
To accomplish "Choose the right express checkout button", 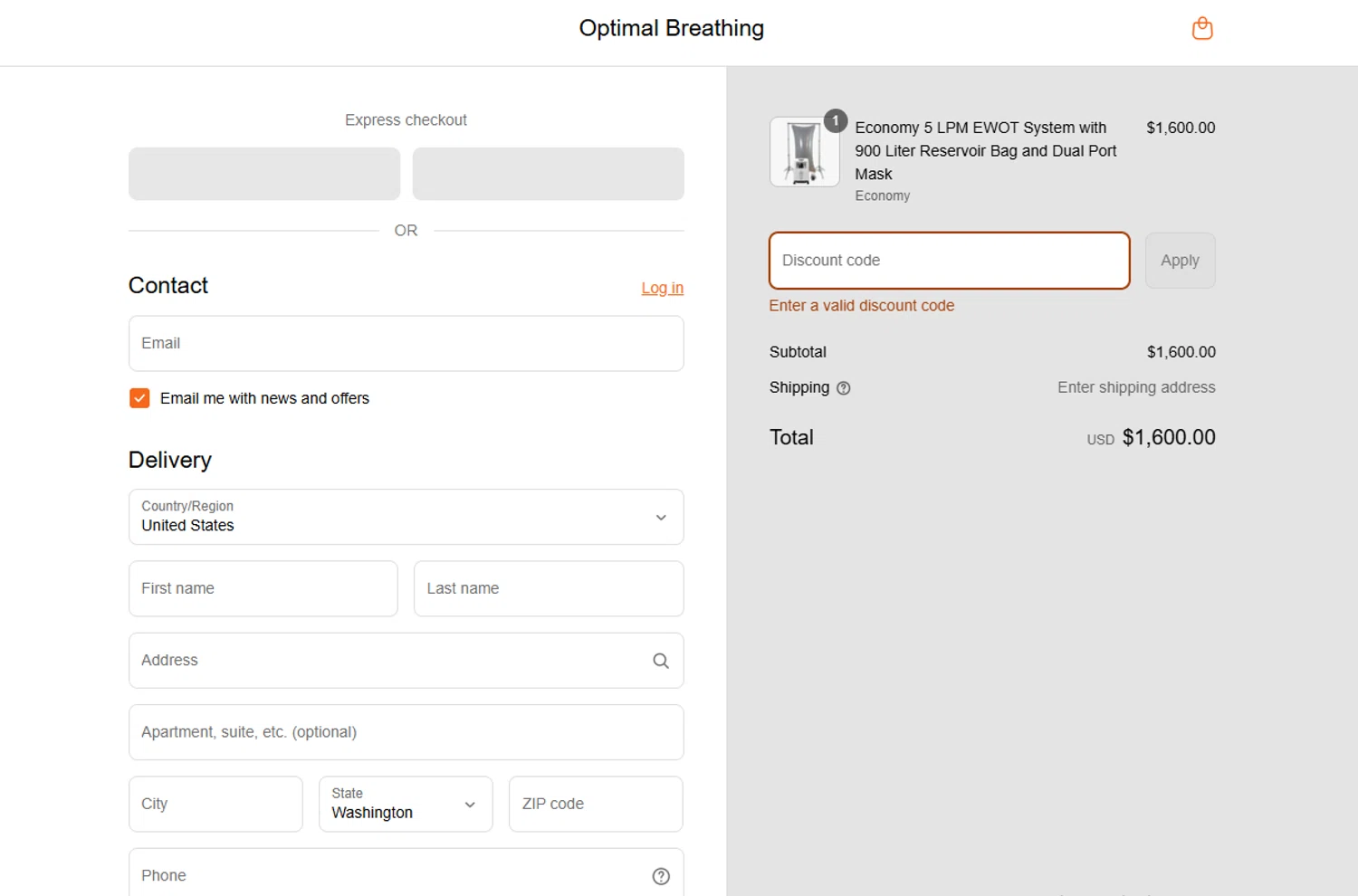I will pos(548,174).
